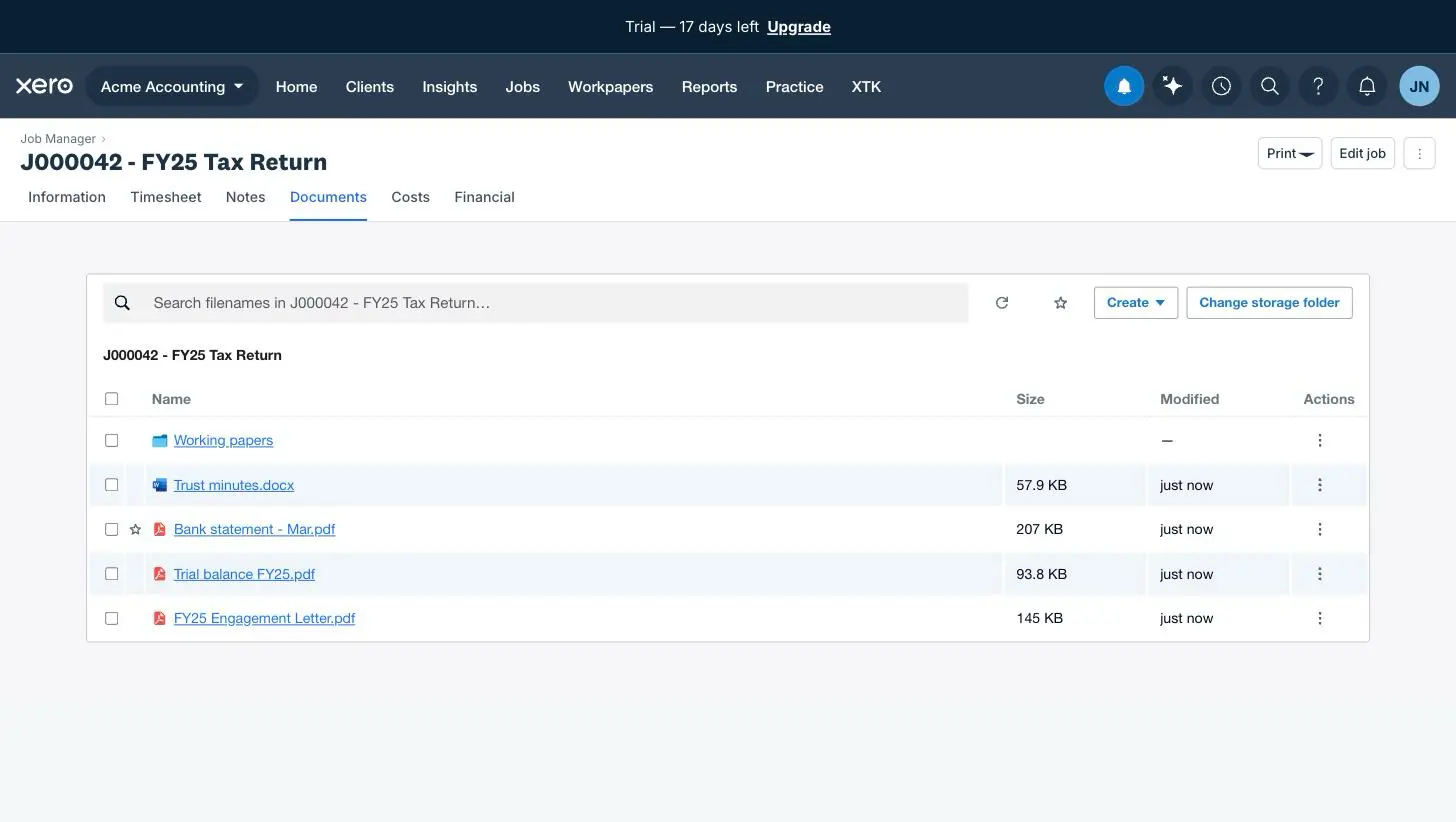Viewport: 1456px width, 822px height.
Task: Open the Working papers folder link
Action: pyautogui.click(x=223, y=440)
